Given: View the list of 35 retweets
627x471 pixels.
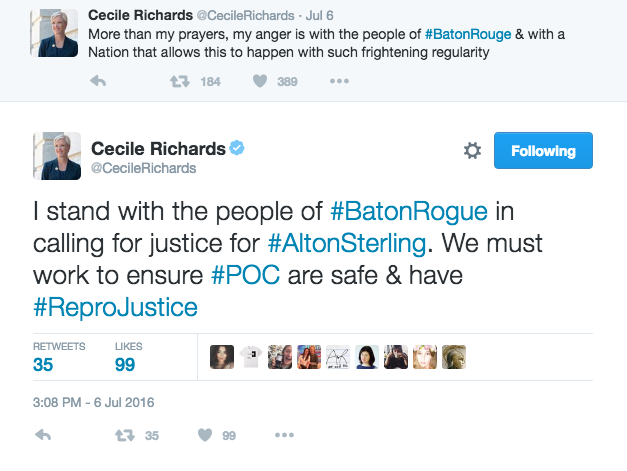Looking at the screenshot, I should coord(59,357).
